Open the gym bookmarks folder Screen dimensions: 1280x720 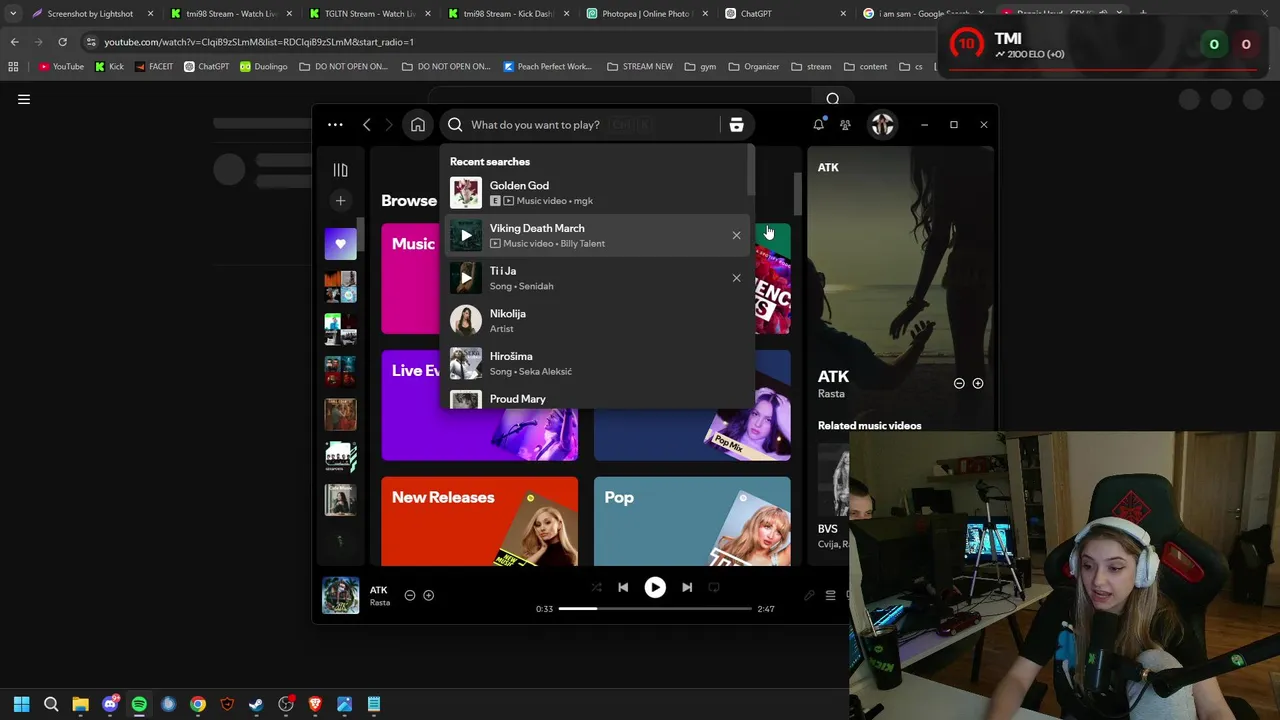coord(701,67)
